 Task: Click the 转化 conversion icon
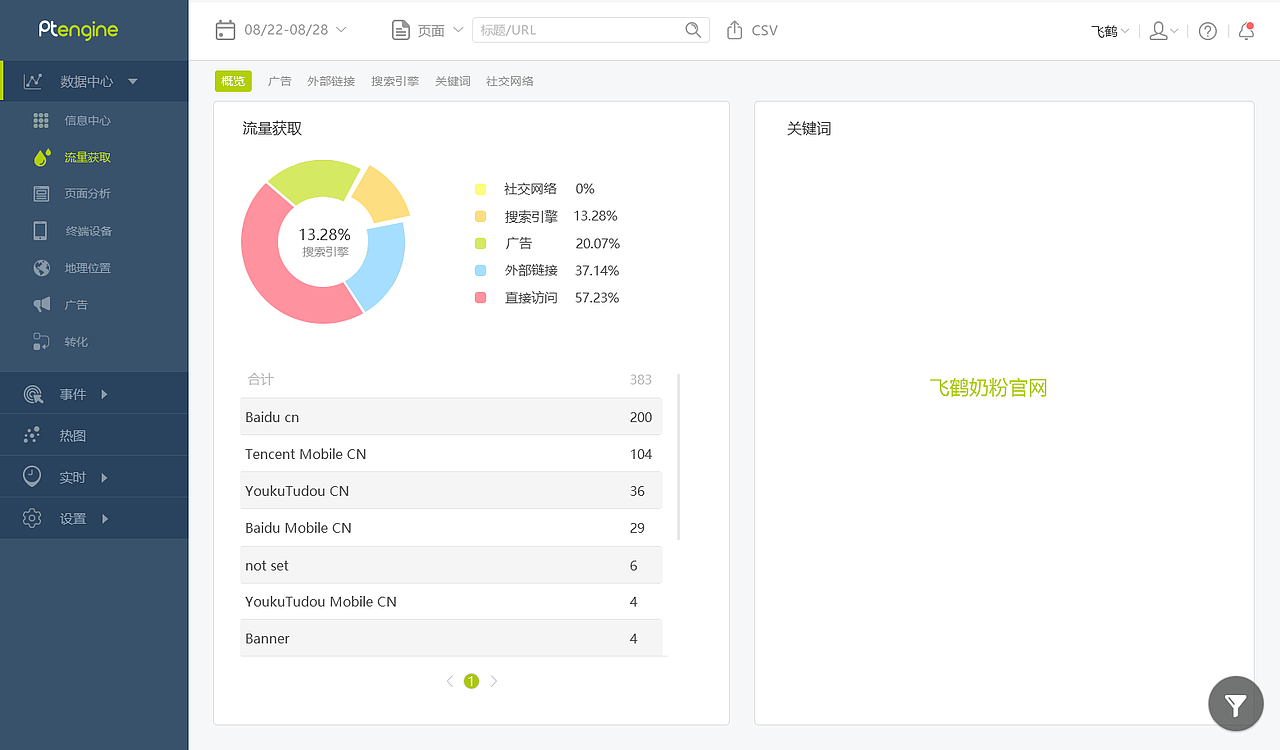[41, 342]
